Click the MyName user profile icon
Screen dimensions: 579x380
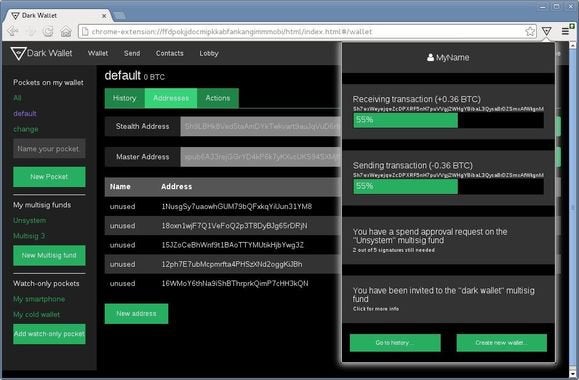pyautogui.click(x=430, y=57)
